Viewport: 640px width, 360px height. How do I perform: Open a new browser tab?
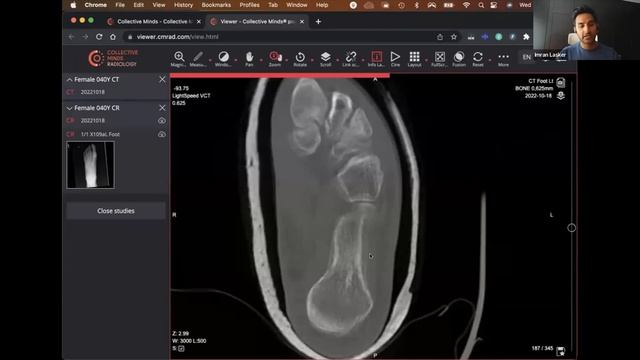pyautogui.click(x=318, y=22)
